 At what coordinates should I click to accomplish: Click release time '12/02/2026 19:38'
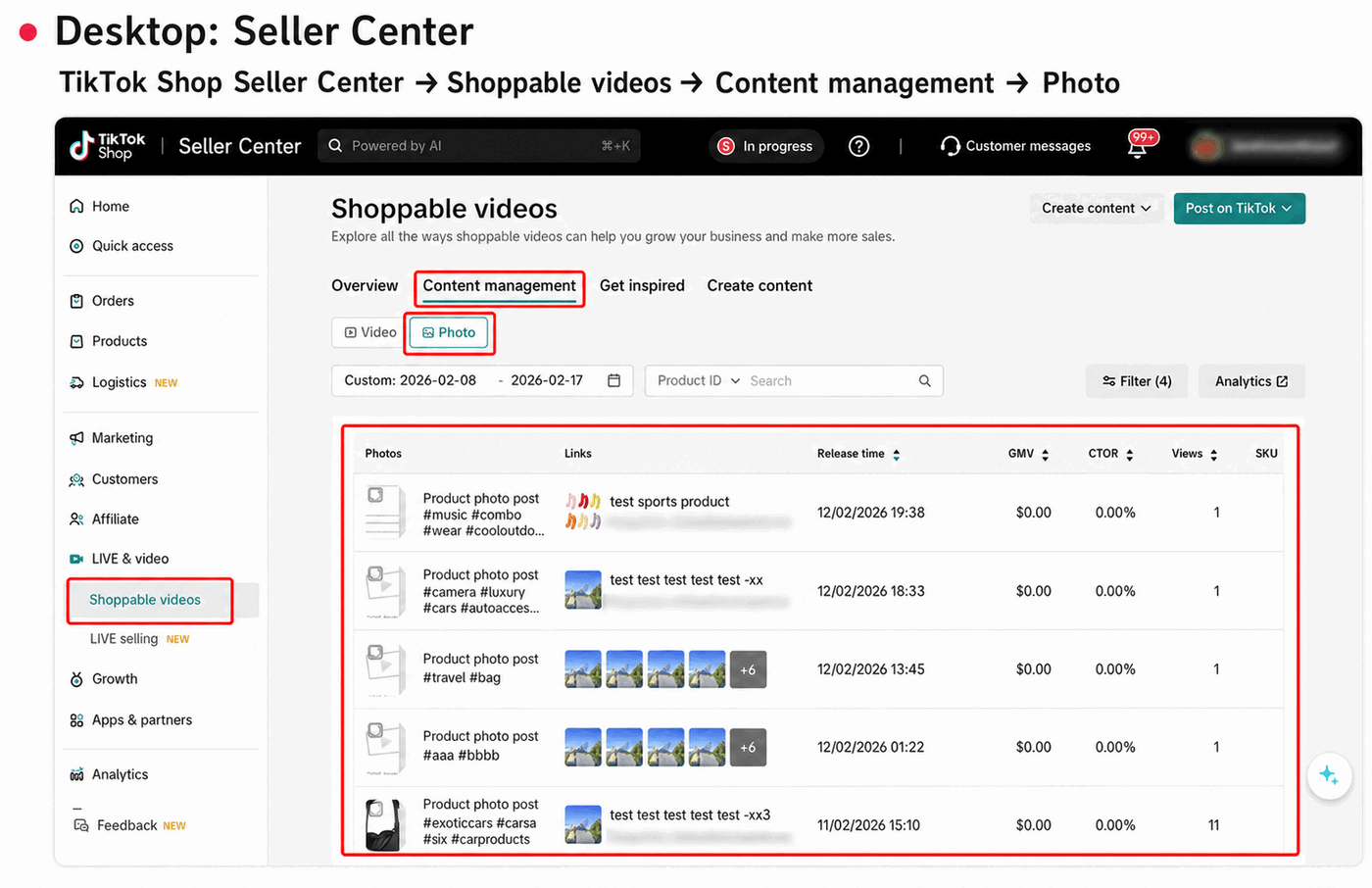click(x=871, y=513)
